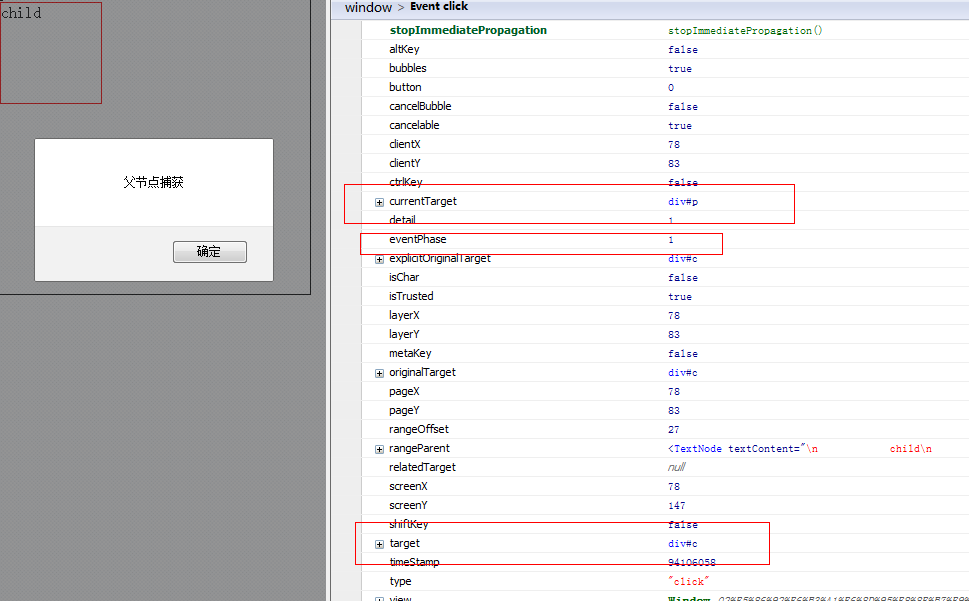Click the pageY property name
Screen dimensions: 969x601
click(404, 410)
